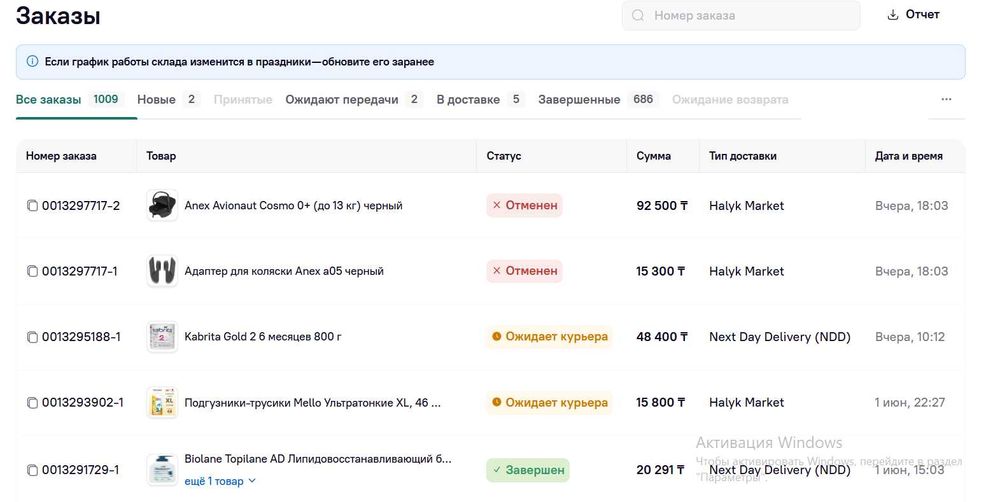Switch to 'В доставке' tab
The width and height of the screenshot is (1000, 502).
[480, 100]
